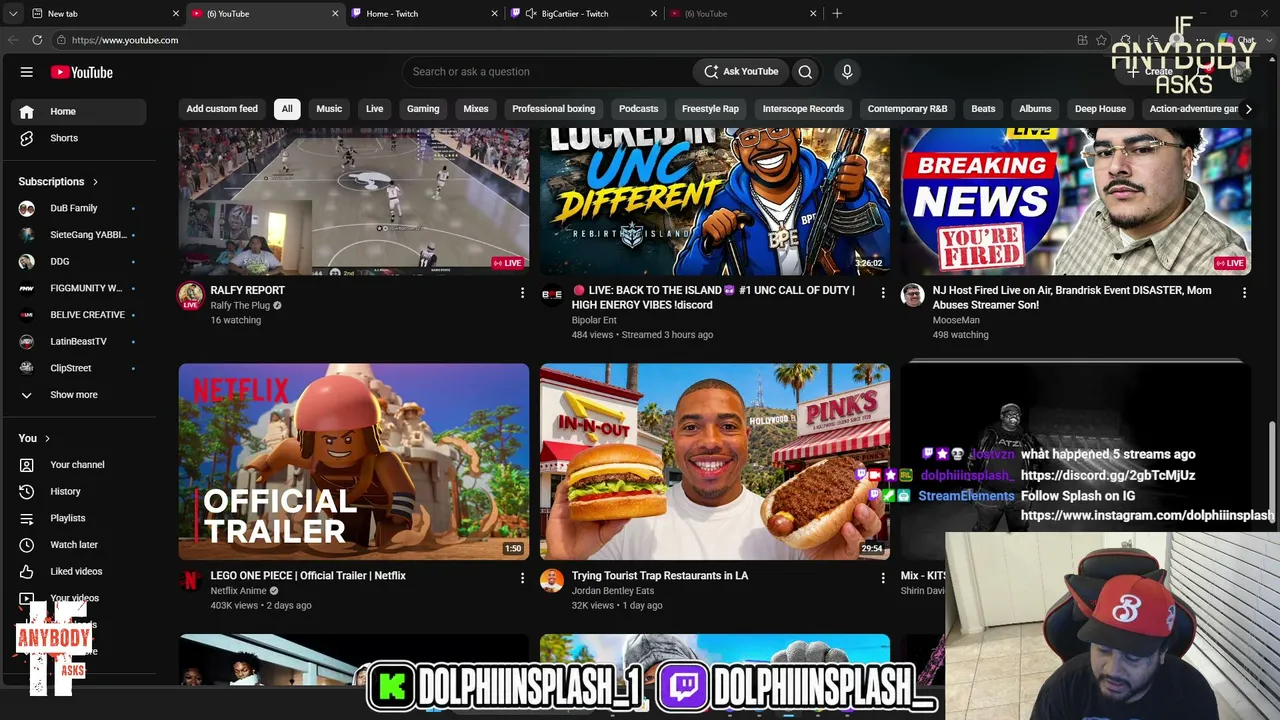Open Your channel in the sidebar
The image size is (1280, 720).
click(78, 465)
